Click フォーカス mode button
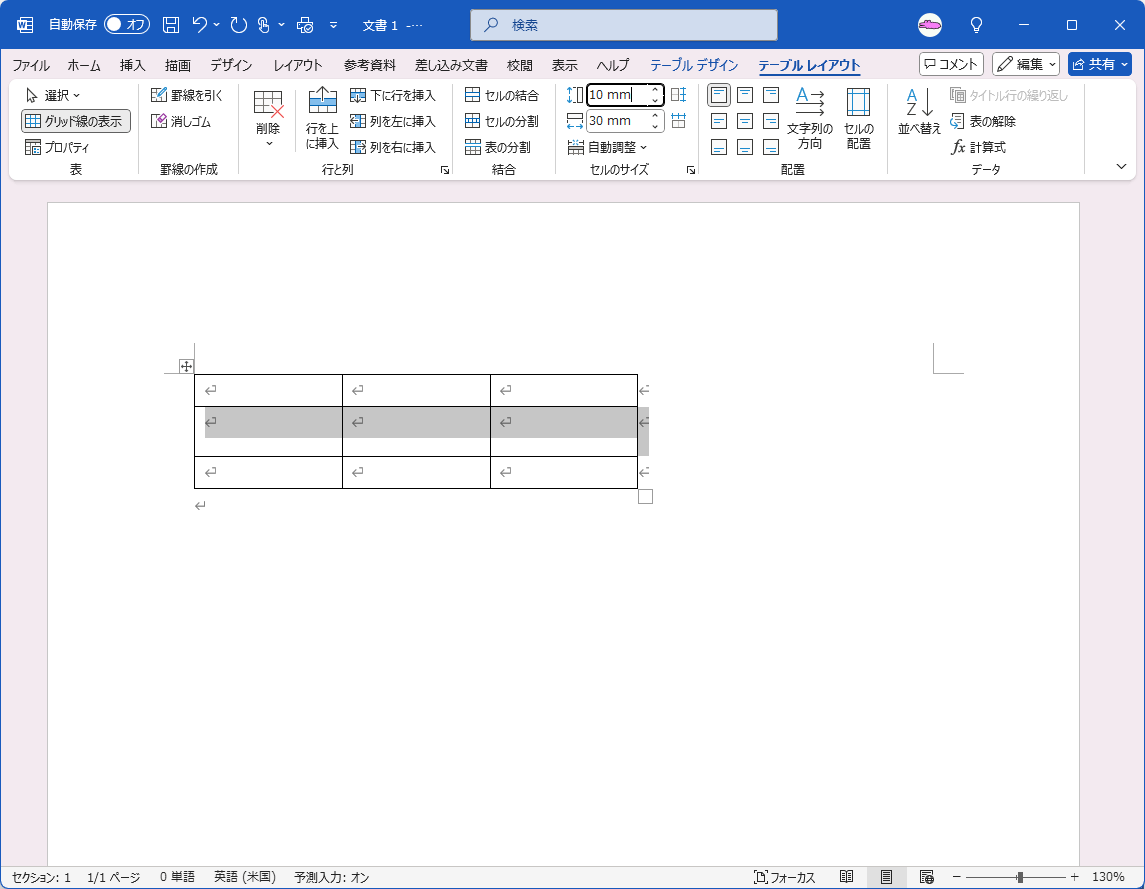The width and height of the screenshot is (1145, 889). 784,877
